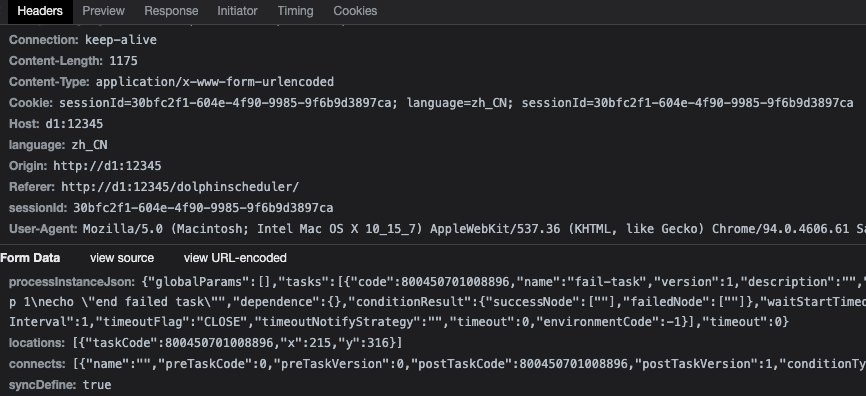Open the Initiator tab
The height and width of the screenshot is (396, 866).
(237, 11)
